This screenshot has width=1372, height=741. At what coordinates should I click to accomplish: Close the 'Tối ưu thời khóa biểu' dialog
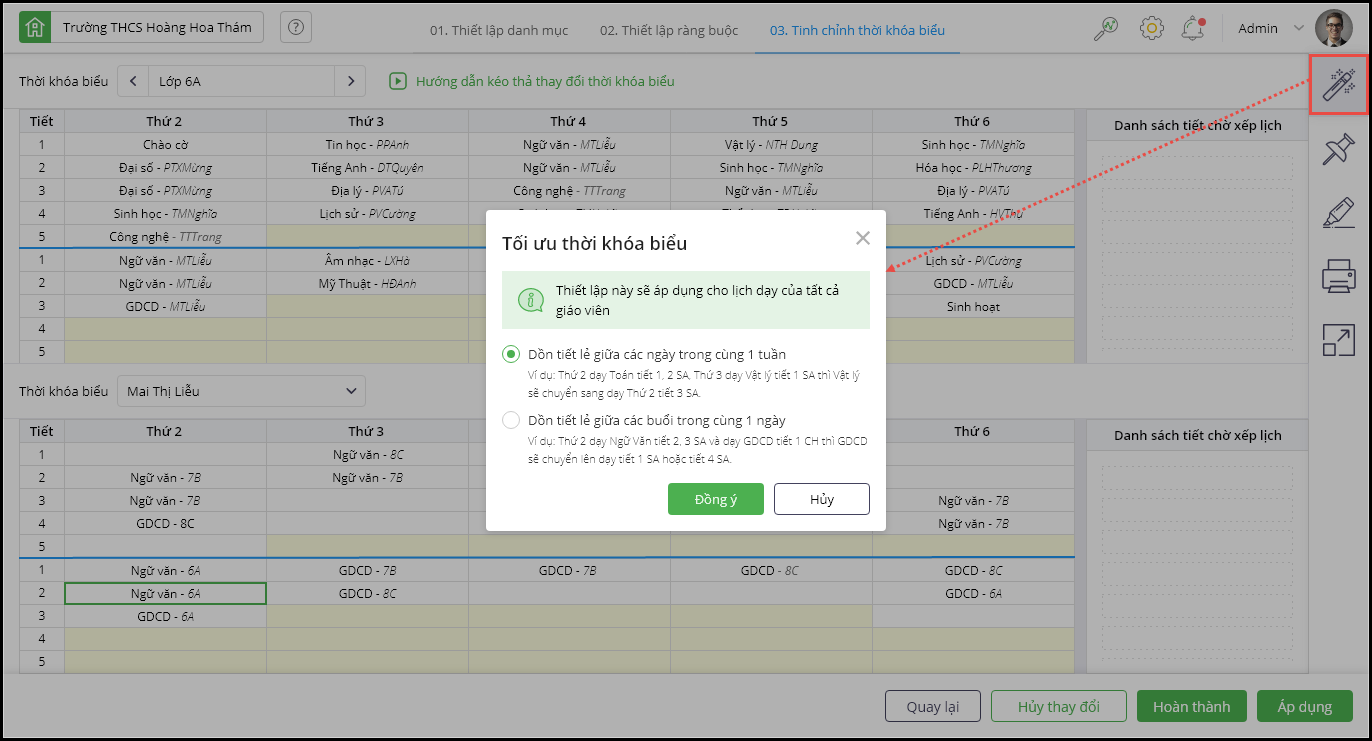click(863, 238)
